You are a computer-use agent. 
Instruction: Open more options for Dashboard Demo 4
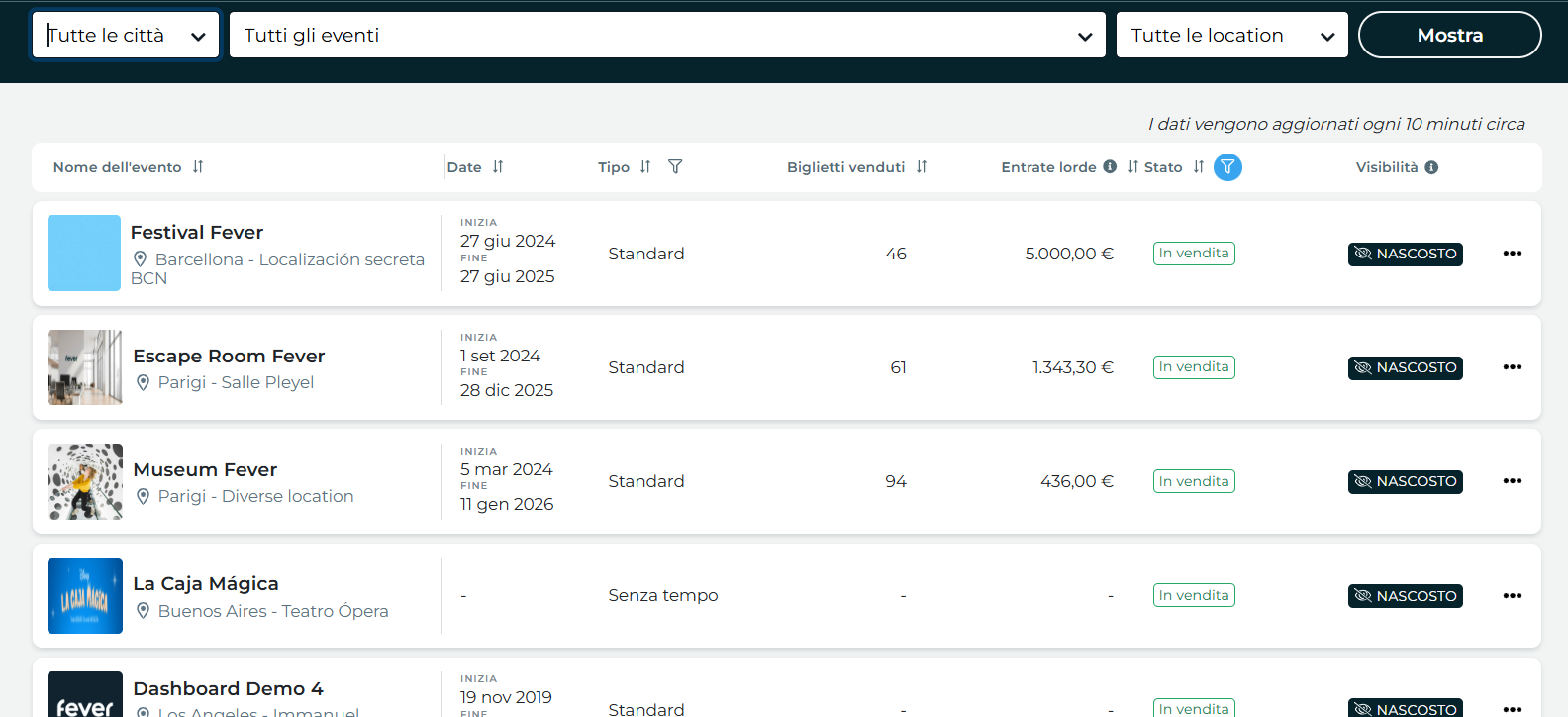tap(1512, 709)
